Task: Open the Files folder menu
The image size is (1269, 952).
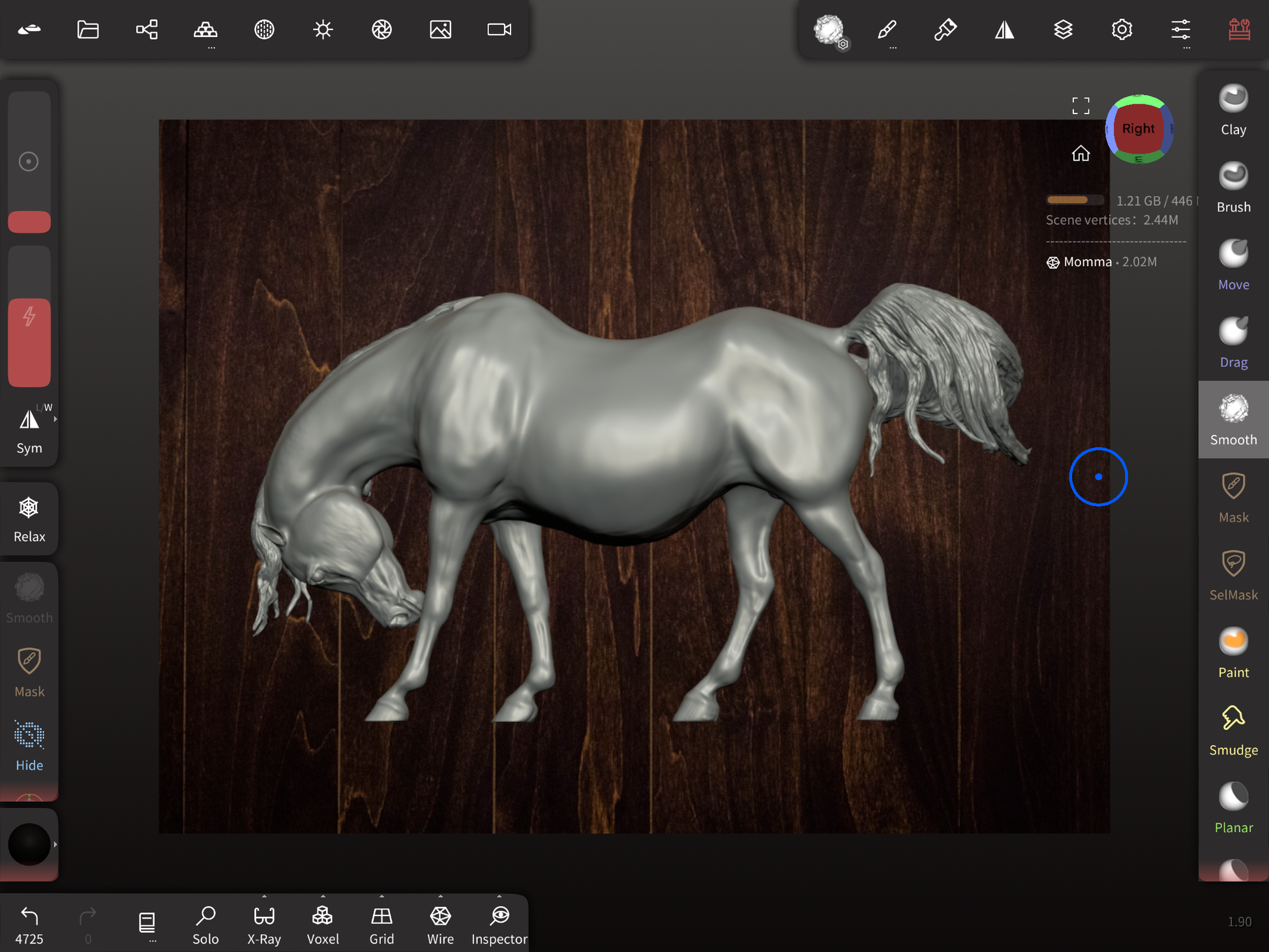Action: 88,29
